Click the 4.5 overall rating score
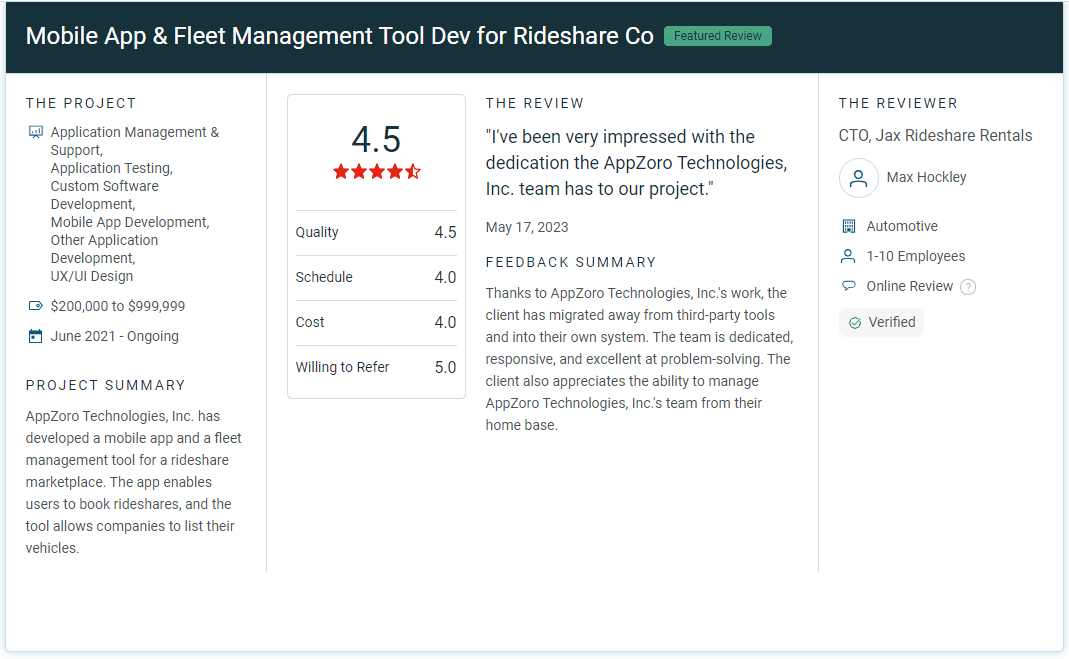Image resolution: width=1069 pixels, height=659 pixels. click(x=376, y=139)
